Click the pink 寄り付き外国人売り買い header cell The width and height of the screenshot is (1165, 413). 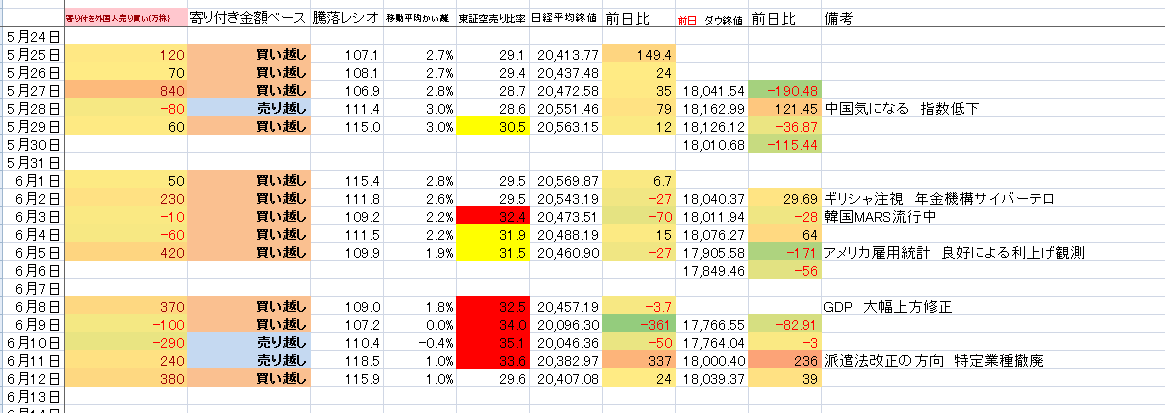[126, 19]
